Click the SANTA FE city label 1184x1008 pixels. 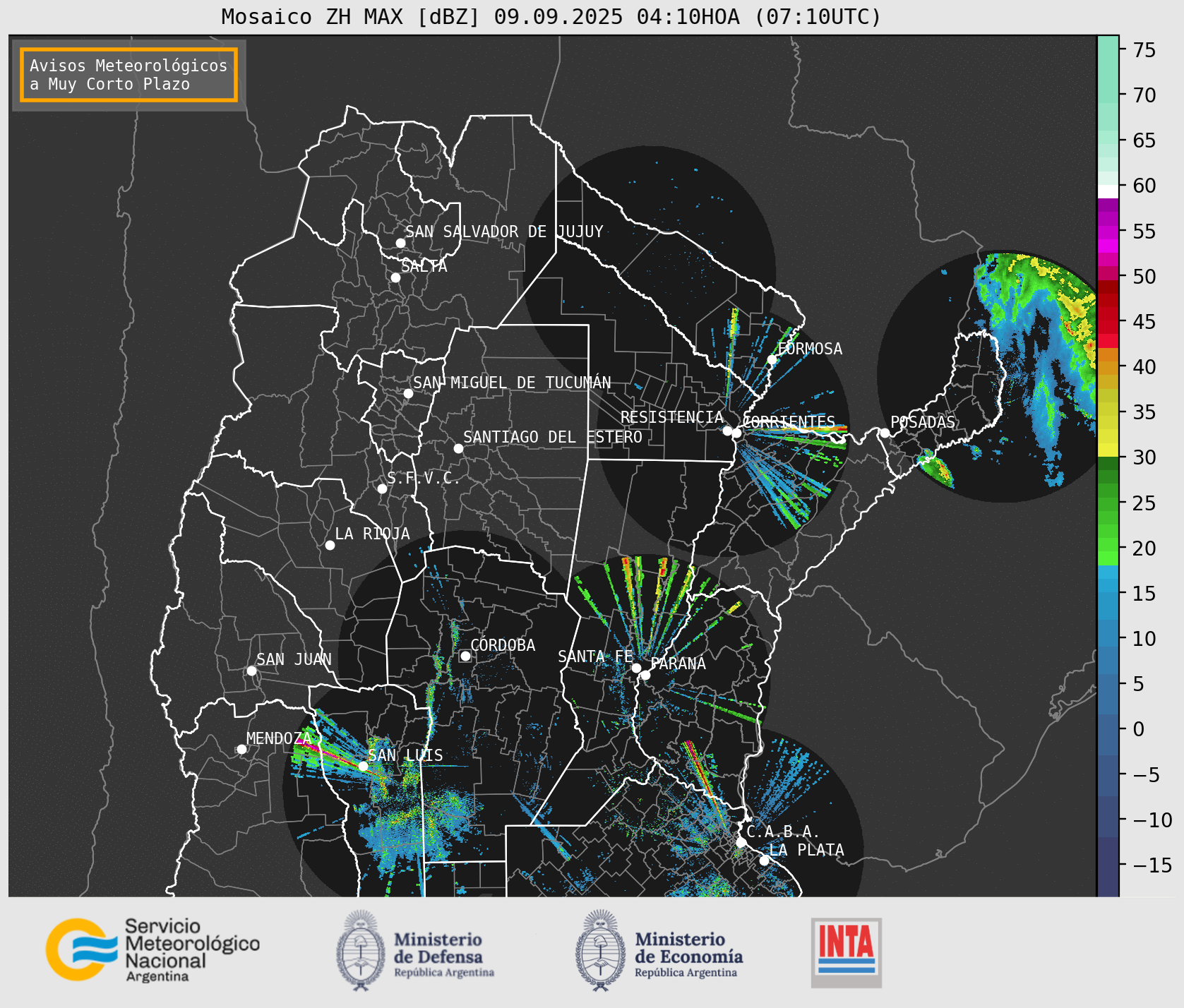pyautogui.click(x=595, y=656)
